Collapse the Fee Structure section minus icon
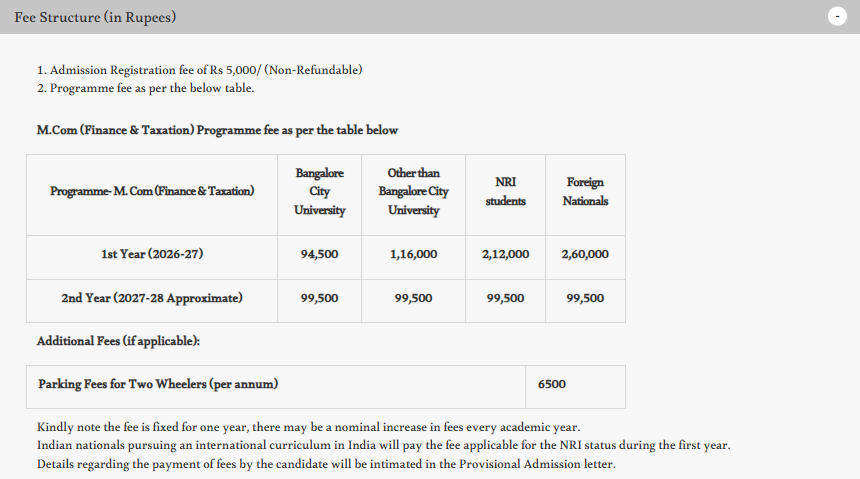Viewport: 860px width, 479px height. coord(838,17)
